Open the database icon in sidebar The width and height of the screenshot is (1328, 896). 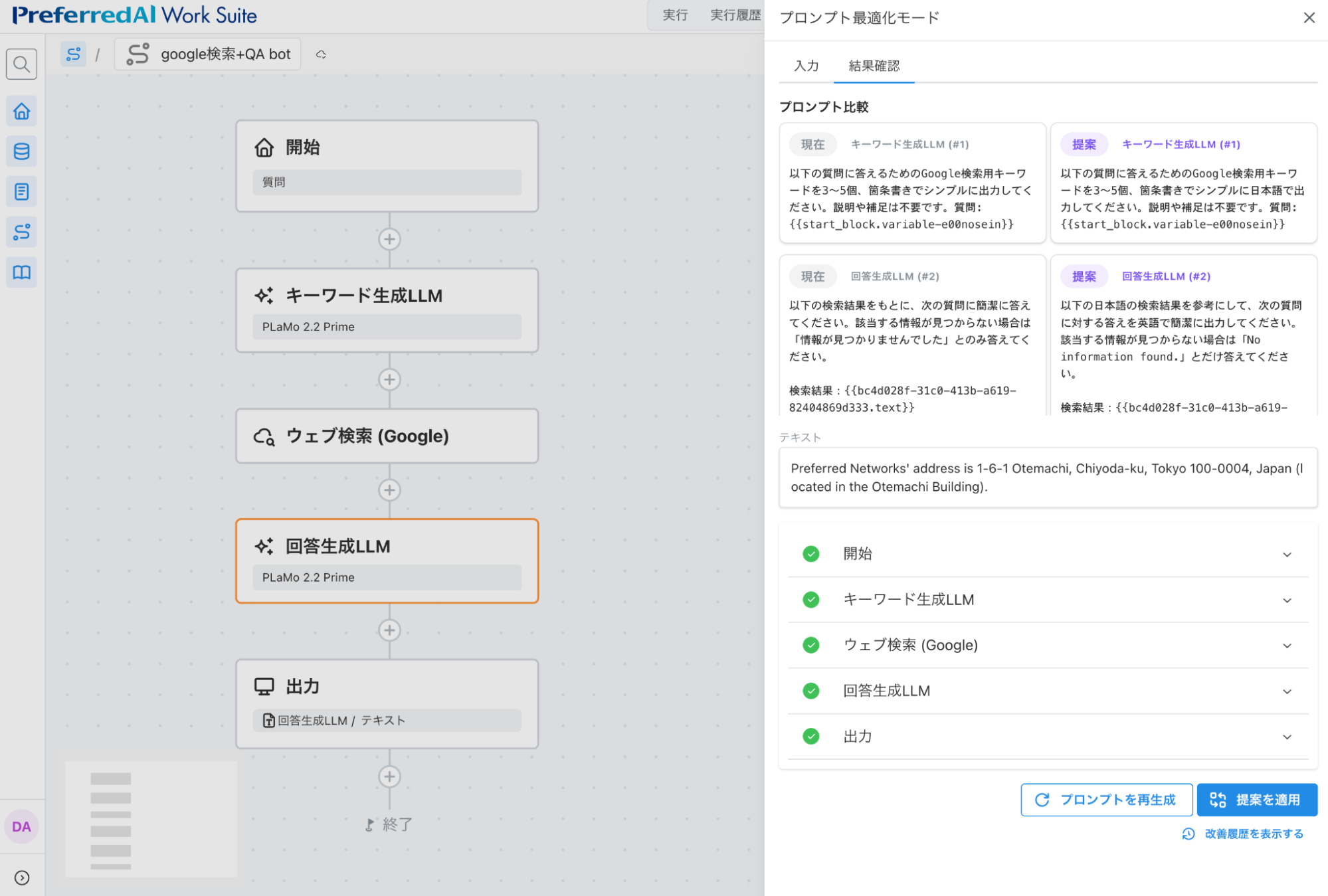point(21,151)
